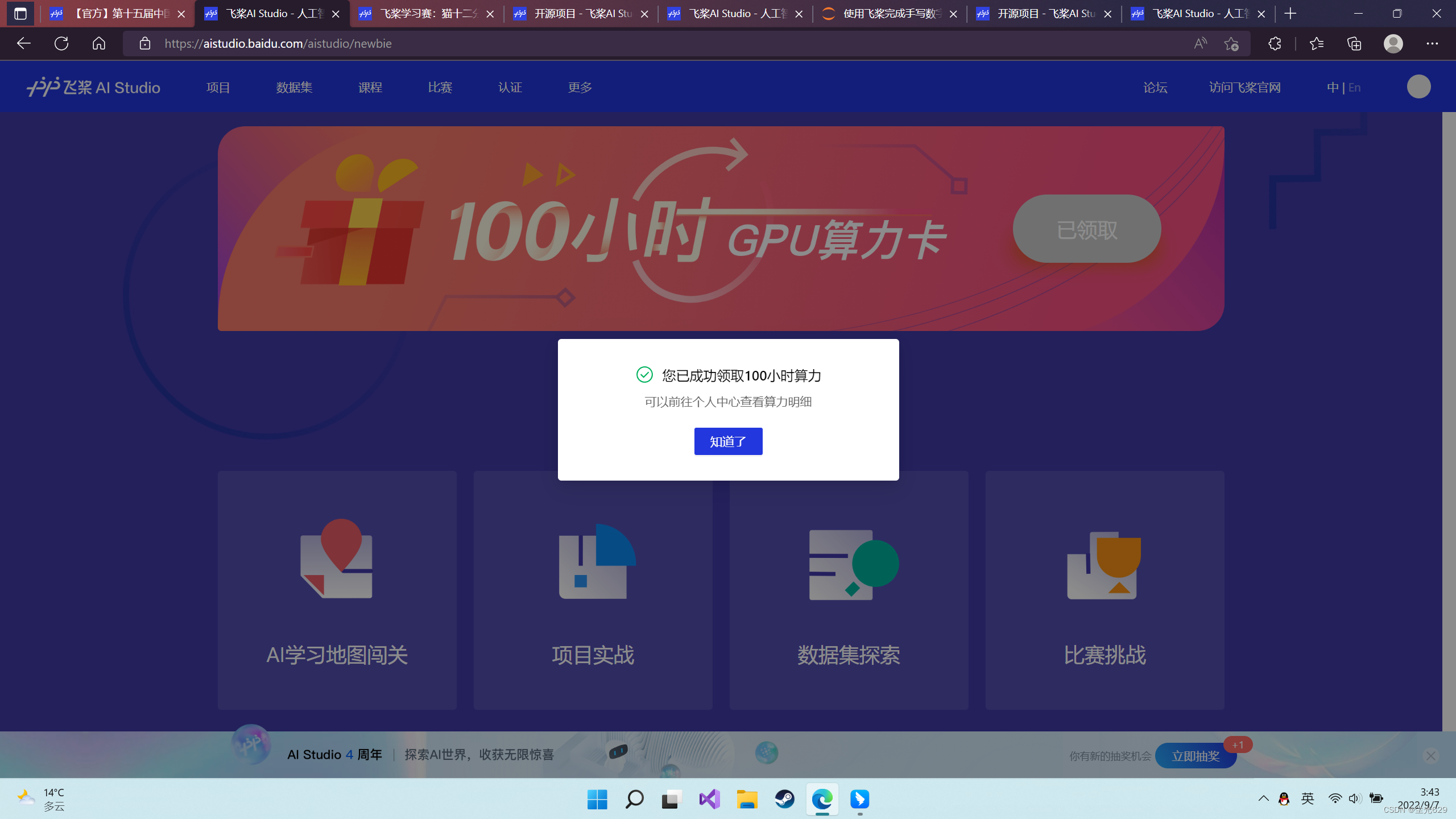Open File Explorer from taskbar
The height and width of the screenshot is (819, 1456).
(747, 799)
